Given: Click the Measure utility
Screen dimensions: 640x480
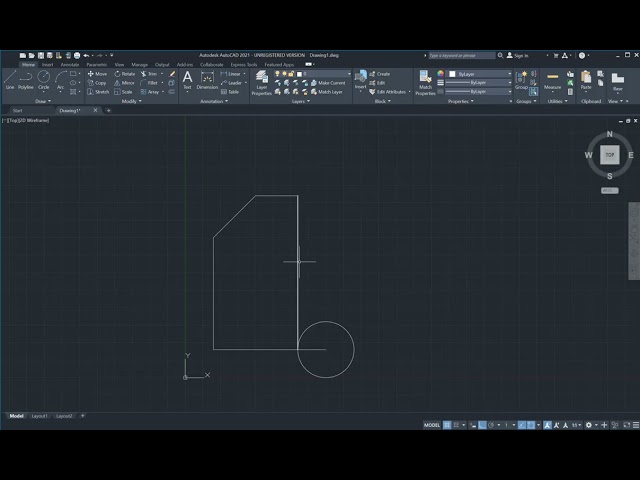Looking at the screenshot, I should tap(552, 80).
